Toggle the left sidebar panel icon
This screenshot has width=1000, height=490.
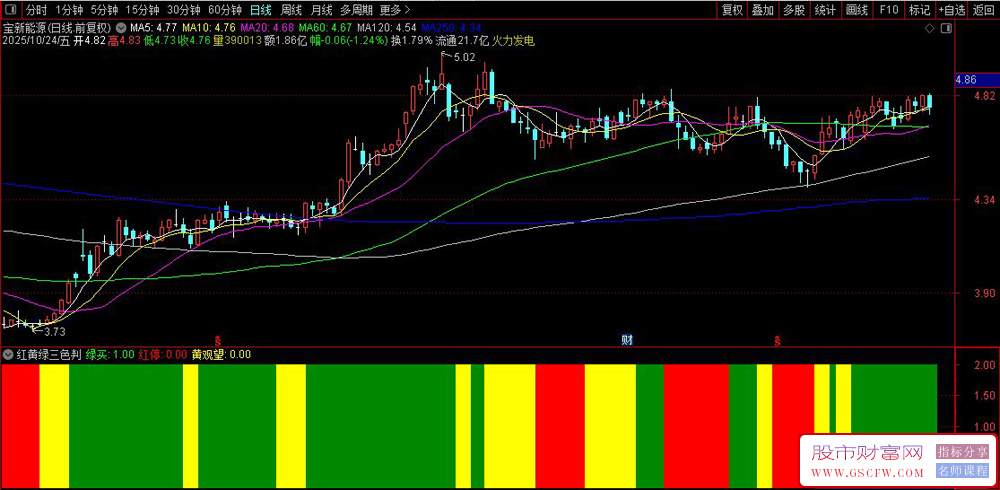point(11,10)
